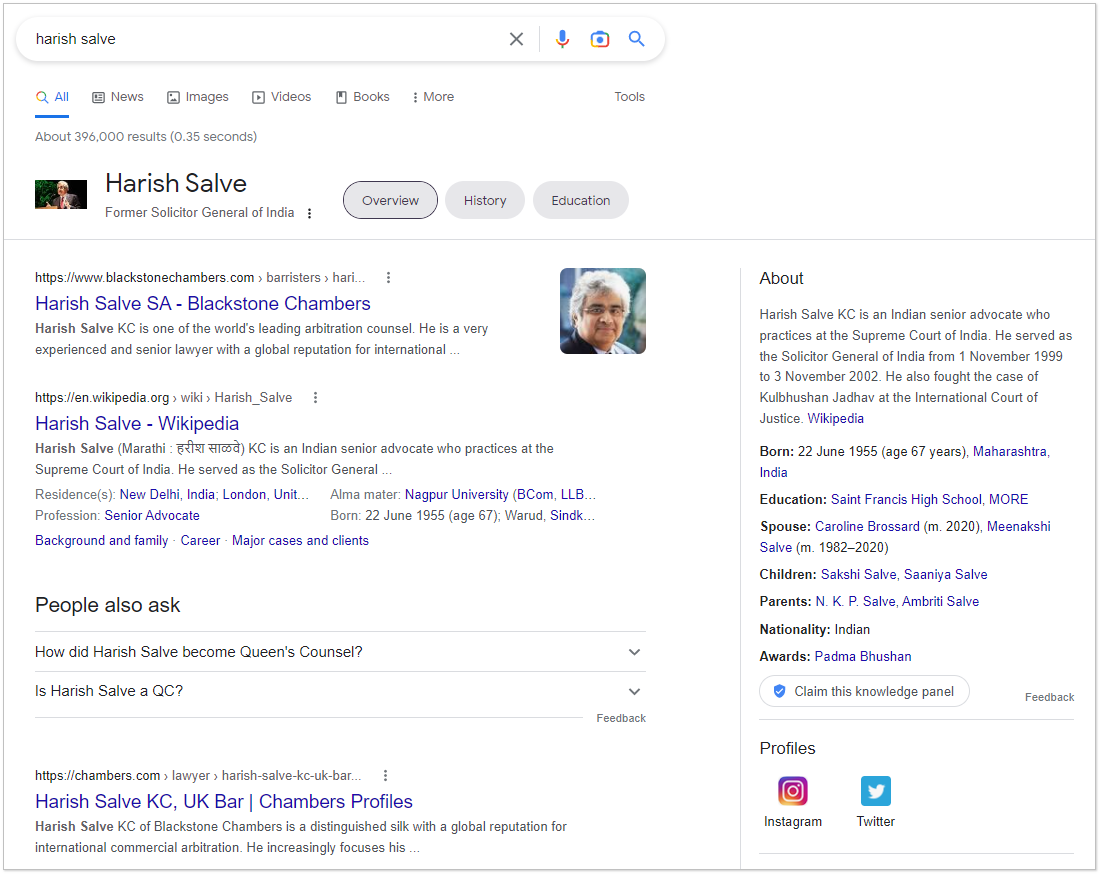Jump to Major cases and clients
This screenshot has height=874, width=1100.
pyautogui.click(x=300, y=541)
